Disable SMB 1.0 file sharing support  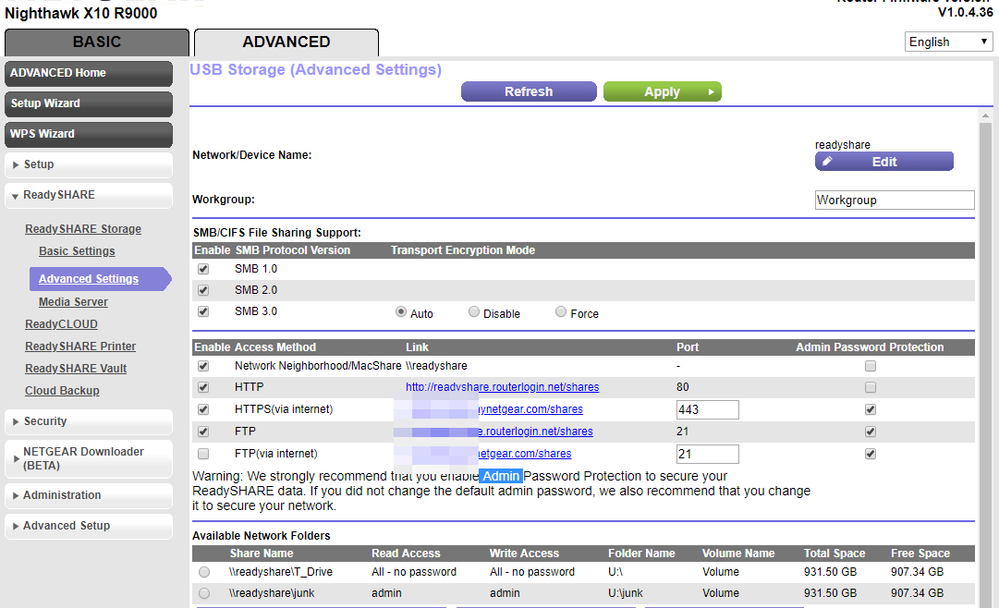point(203,268)
